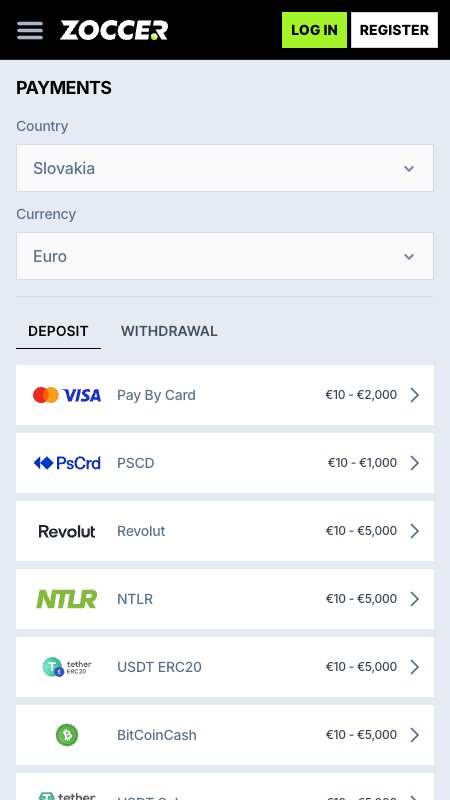Click the Log In button
450x800 pixels.
[314, 30]
